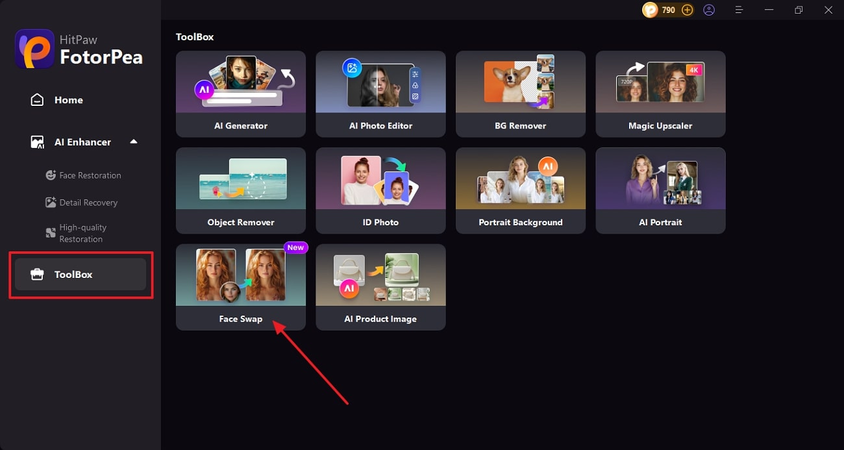The width and height of the screenshot is (844, 450).
Task: Click the 790 credits value
Action: click(x=669, y=10)
